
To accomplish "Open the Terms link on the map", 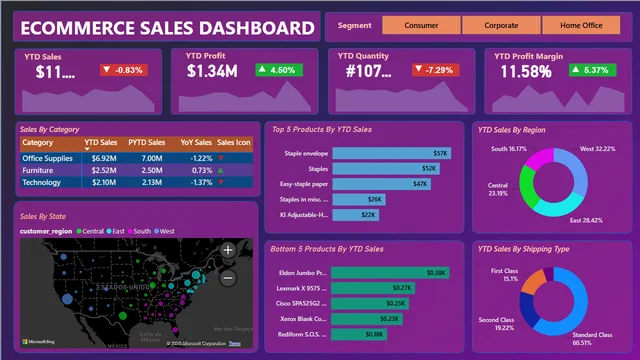I will tap(234, 343).
